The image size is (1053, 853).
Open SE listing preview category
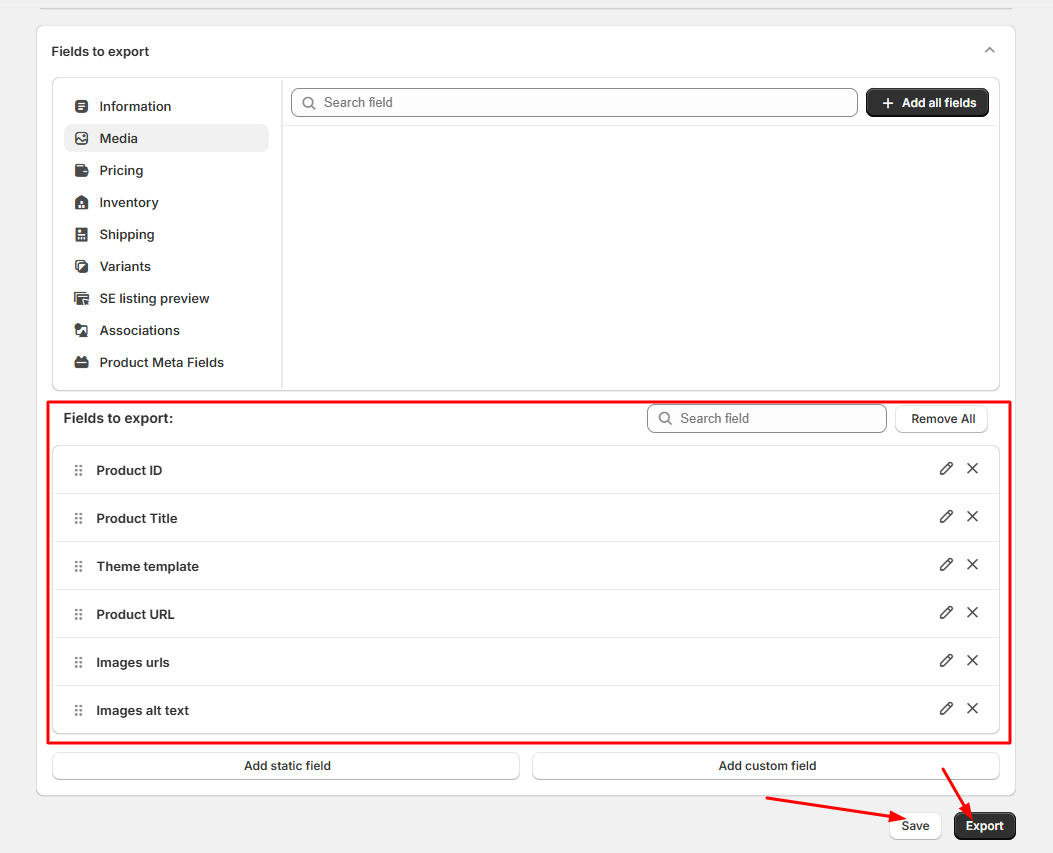167,298
